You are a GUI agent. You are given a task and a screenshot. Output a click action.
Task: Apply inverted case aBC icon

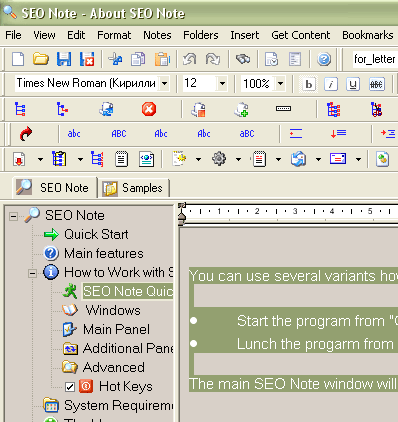pos(247,134)
